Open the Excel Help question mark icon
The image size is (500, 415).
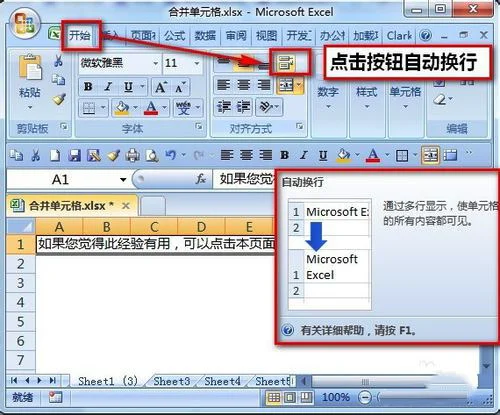pyautogui.click(x=425, y=35)
